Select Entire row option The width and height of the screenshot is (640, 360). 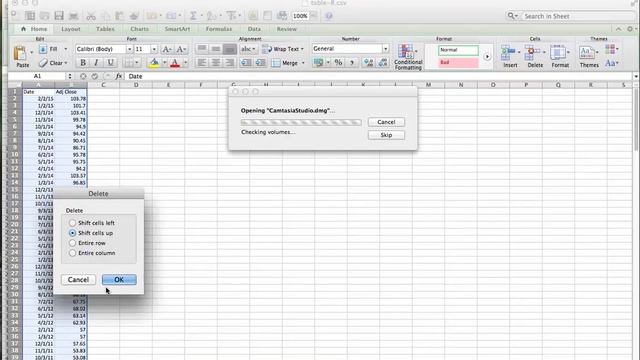click(72, 243)
